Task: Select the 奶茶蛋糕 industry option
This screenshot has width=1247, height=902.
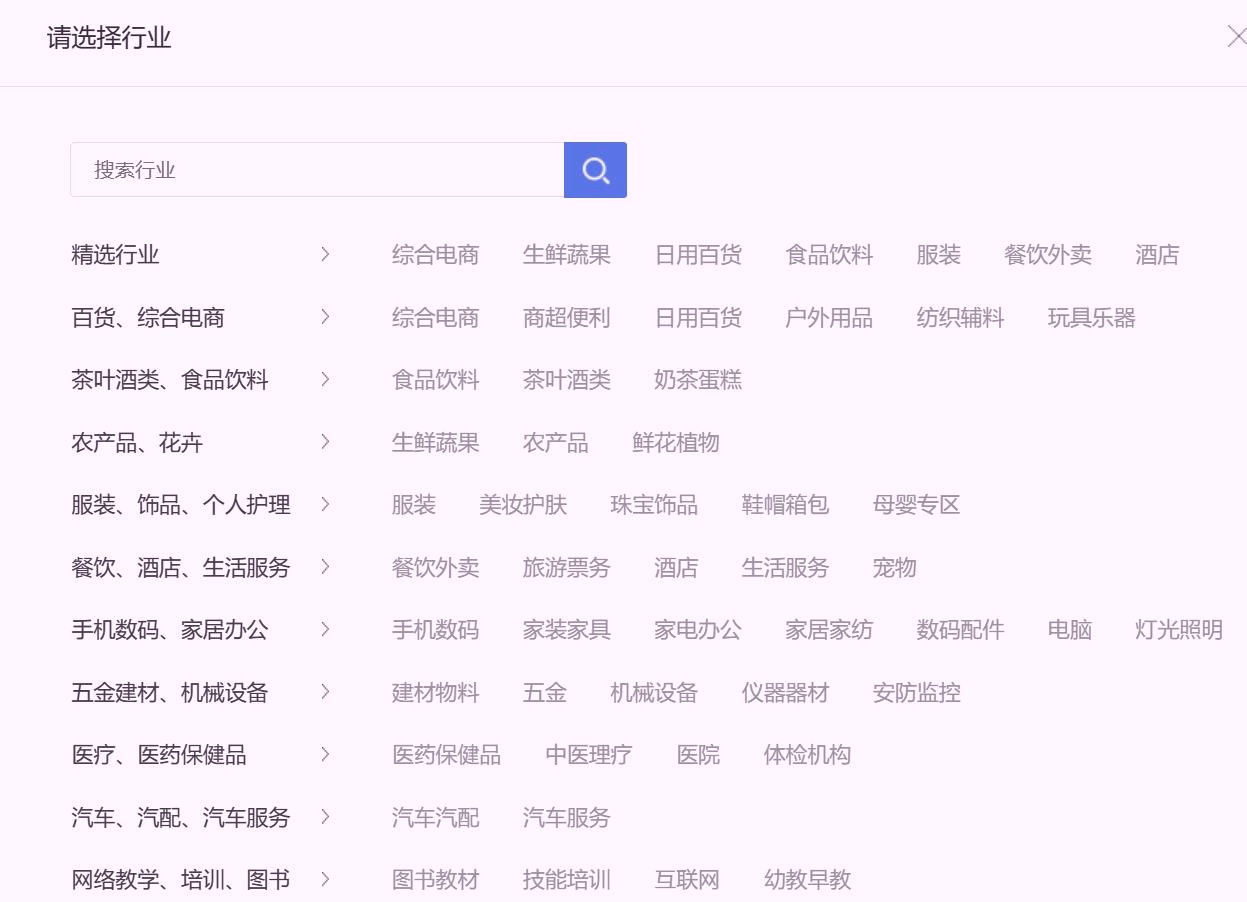Action: point(697,380)
